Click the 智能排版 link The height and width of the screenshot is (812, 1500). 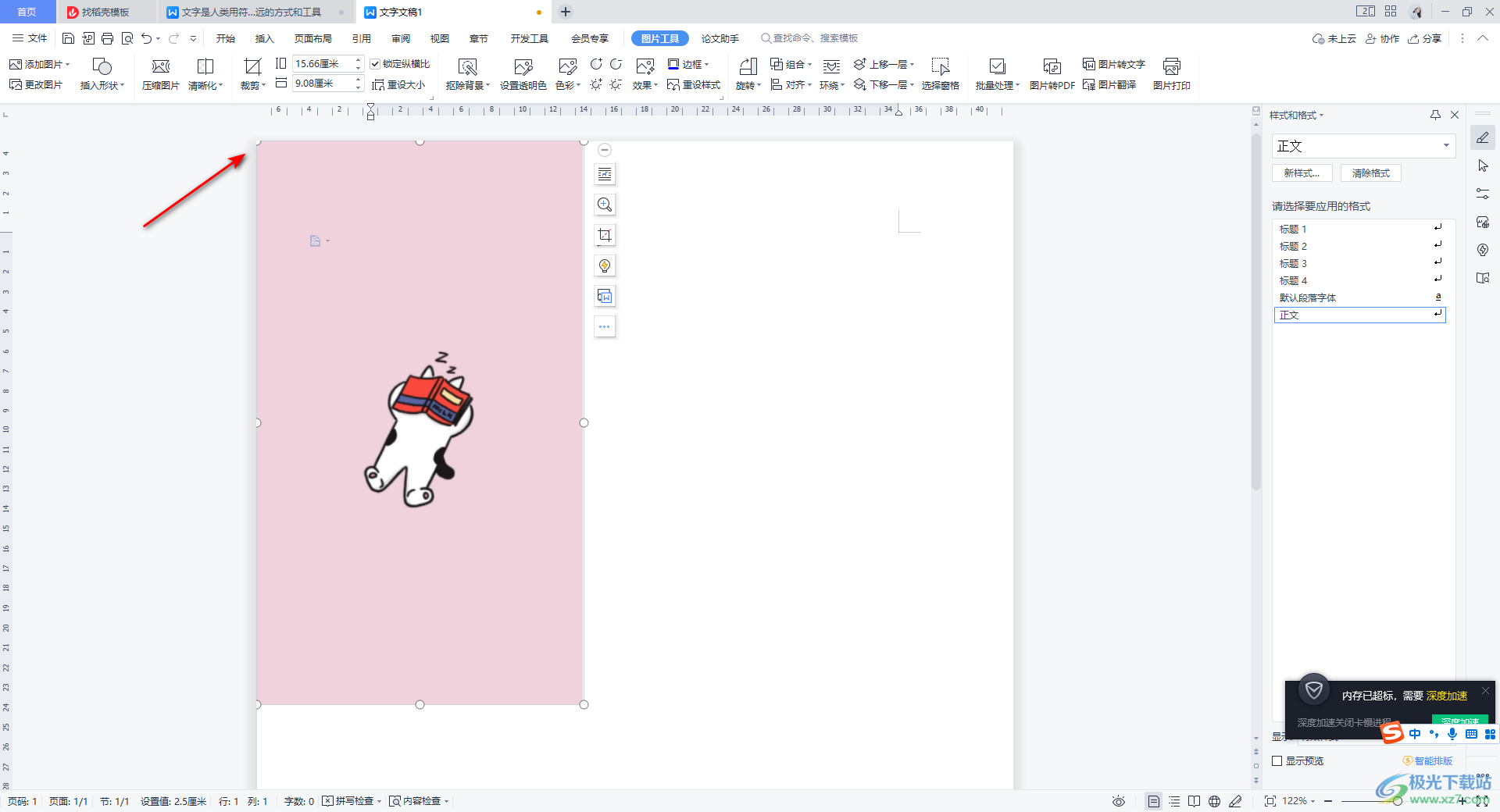(x=1427, y=760)
